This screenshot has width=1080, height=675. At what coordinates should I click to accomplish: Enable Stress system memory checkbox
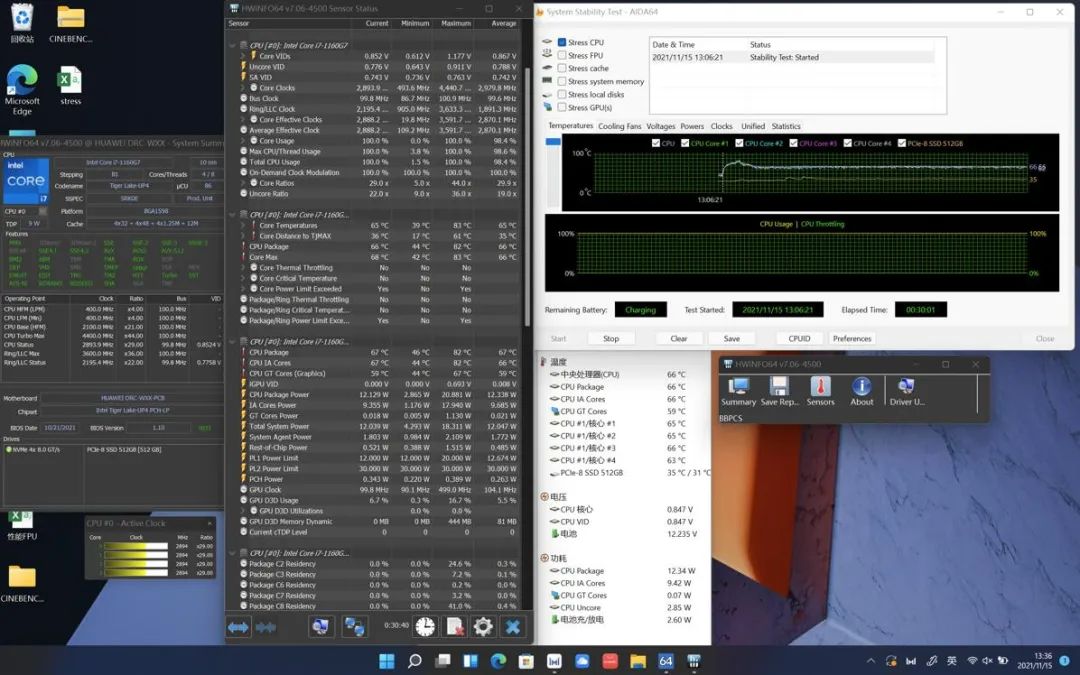click(562, 81)
